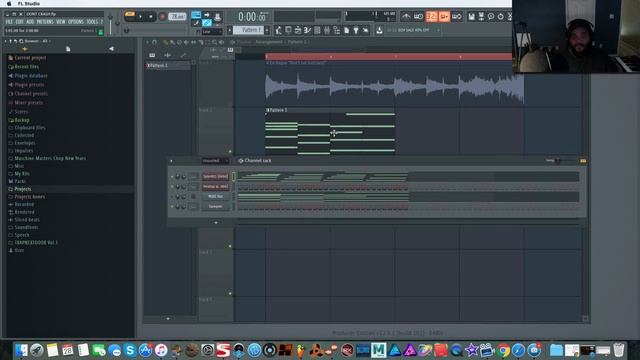Image resolution: width=640 pixels, height=360 pixels.
Task: Click the piano keys icon under playlist tools
Action: tap(152, 55)
